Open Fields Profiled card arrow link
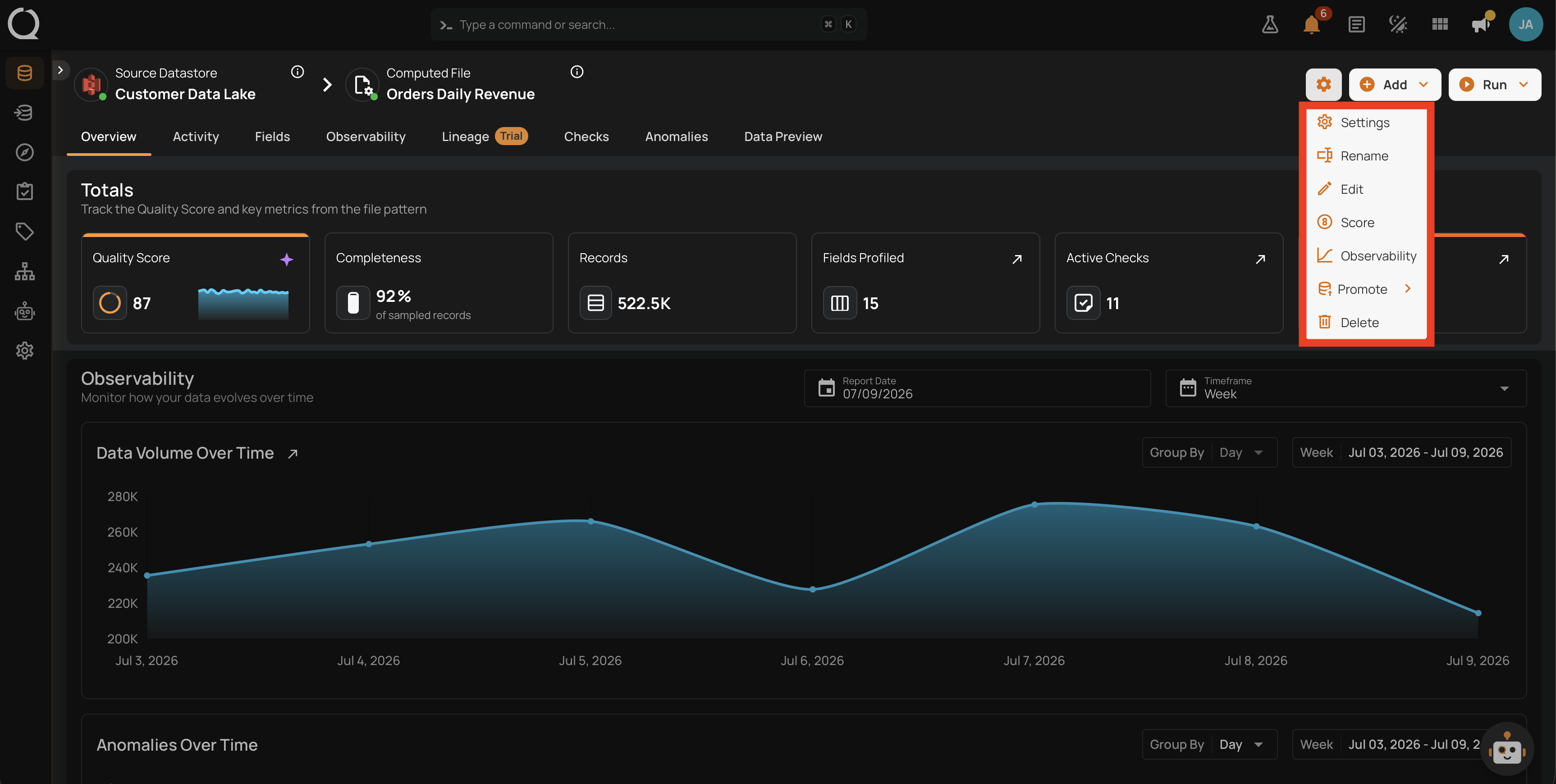 [1016, 259]
